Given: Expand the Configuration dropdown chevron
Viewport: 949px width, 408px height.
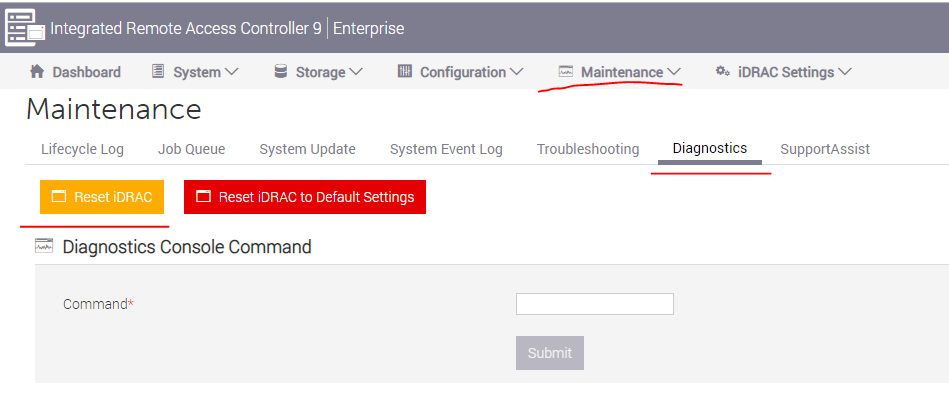Looking at the screenshot, I should (516, 71).
